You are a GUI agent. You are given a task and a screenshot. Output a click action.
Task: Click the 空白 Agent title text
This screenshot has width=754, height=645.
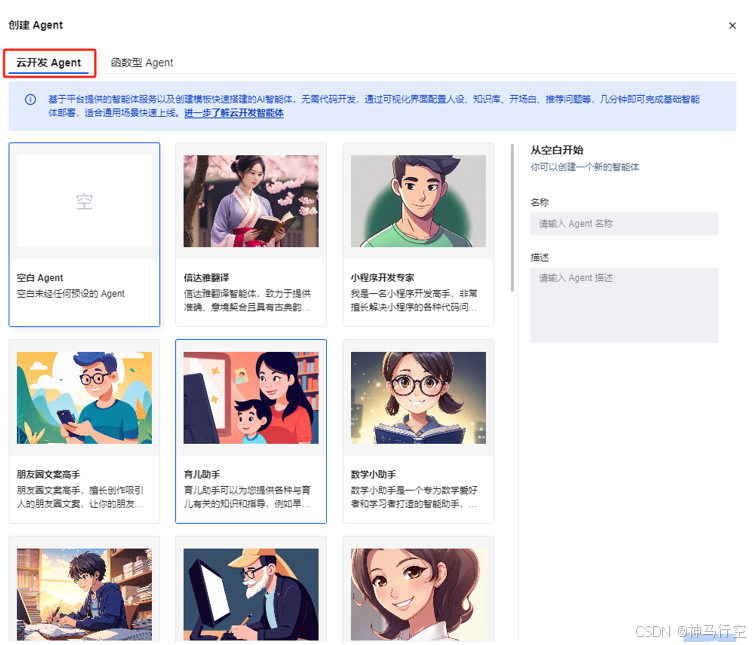point(40,278)
